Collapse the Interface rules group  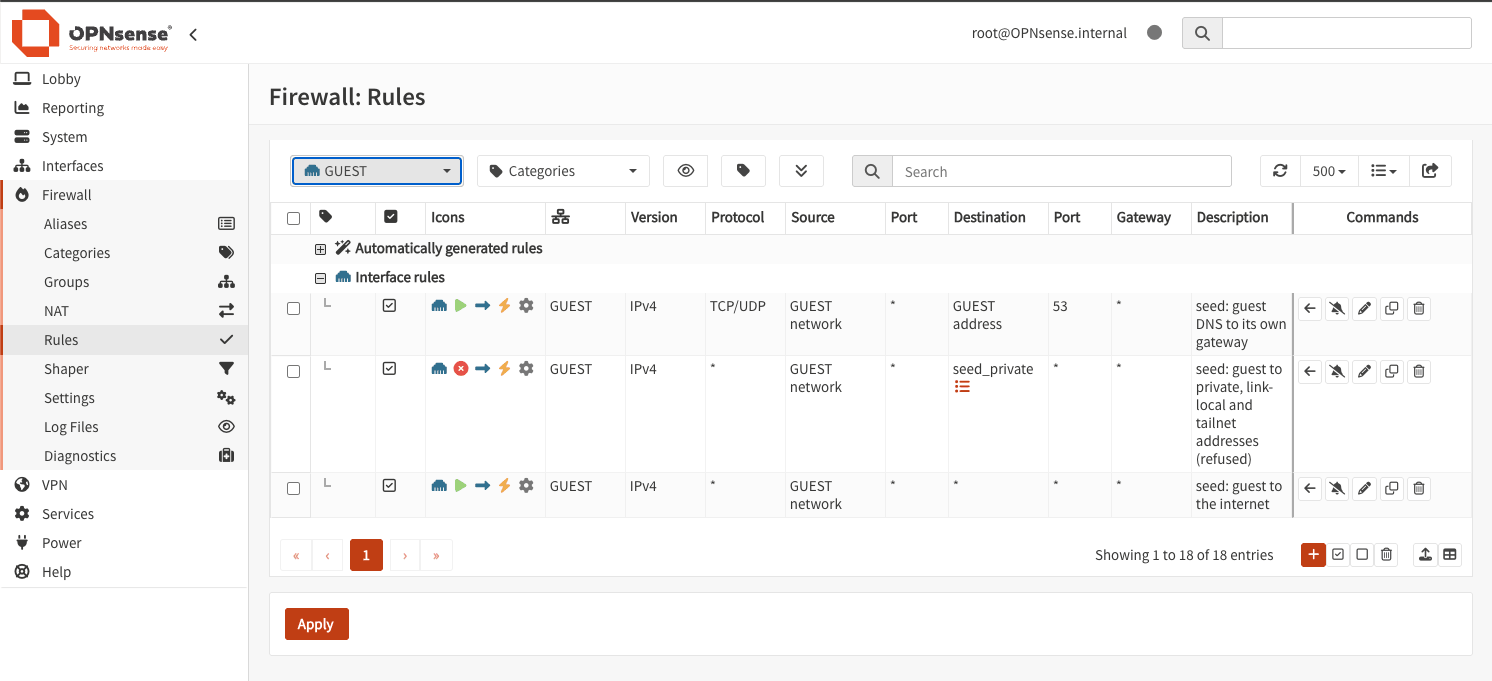click(x=320, y=278)
